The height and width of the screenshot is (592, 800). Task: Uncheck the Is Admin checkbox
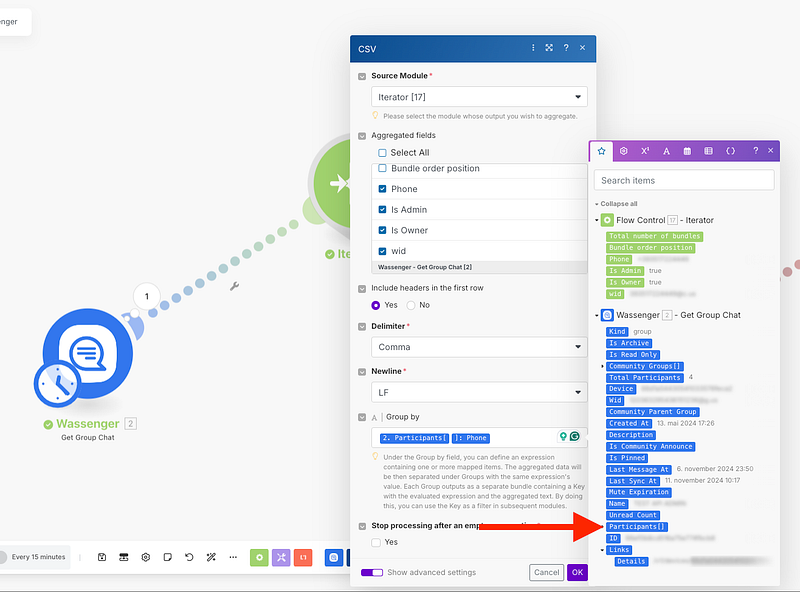[382, 210]
